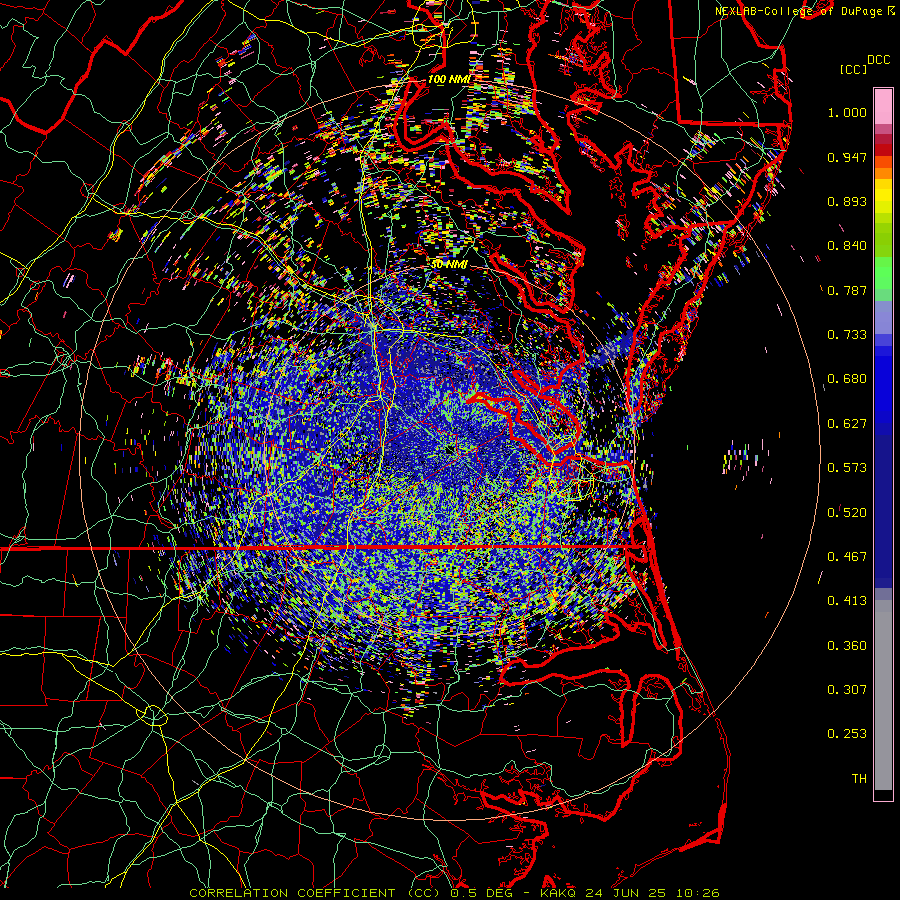
Task: Click the 1.000 legend value
Action: [x=847, y=112]
